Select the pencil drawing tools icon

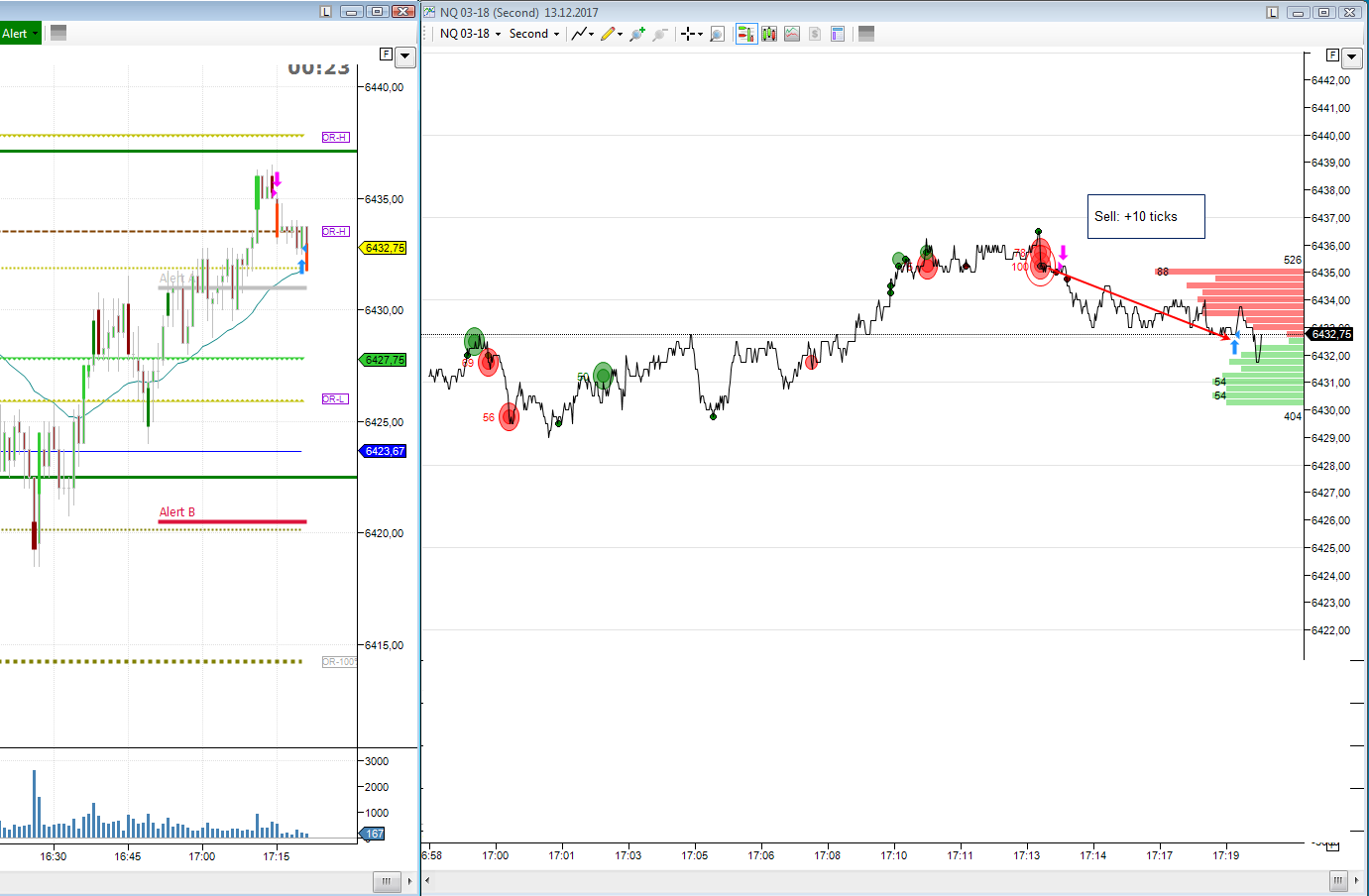[x=608, y=34]
